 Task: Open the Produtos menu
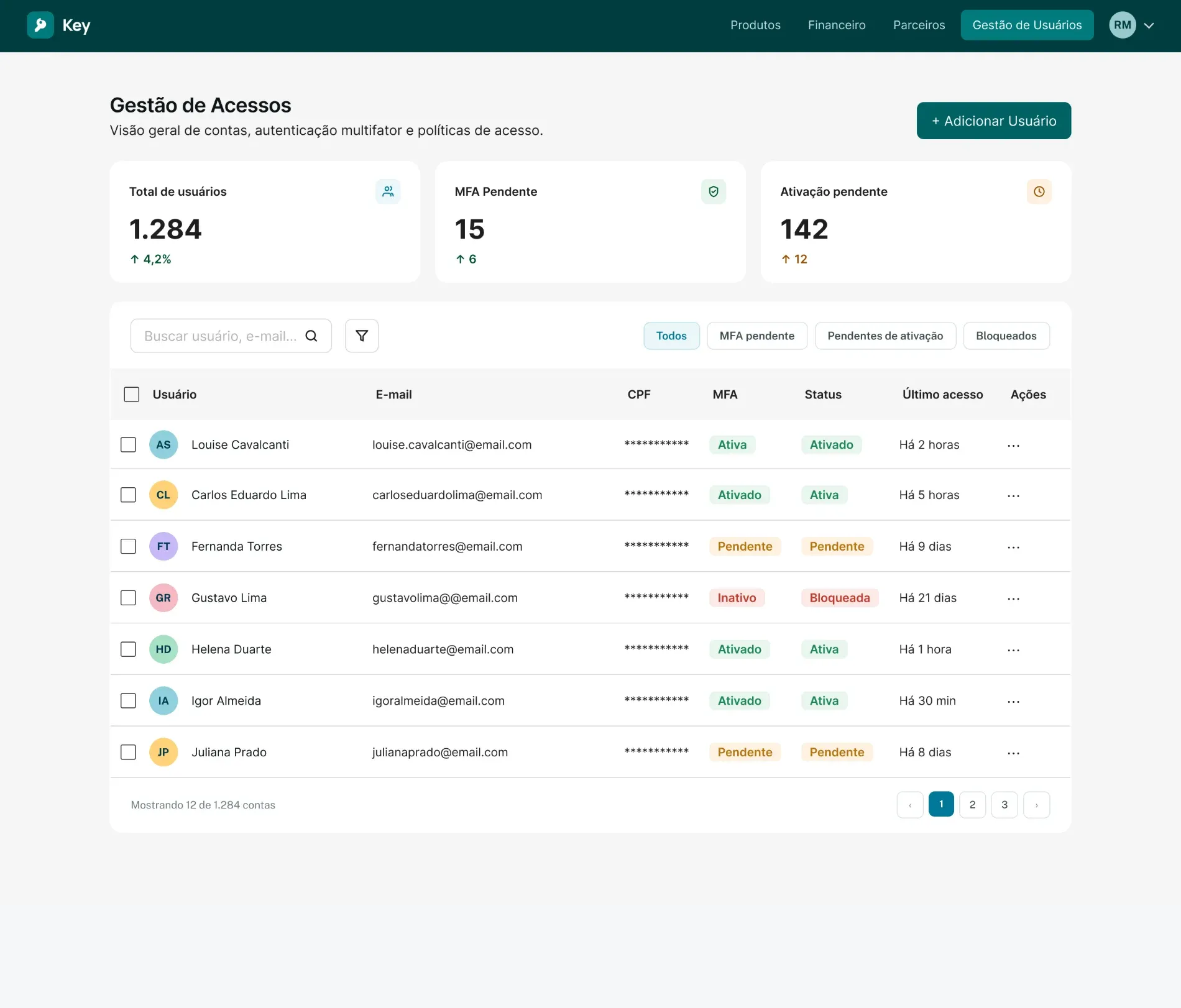point(755,25)
